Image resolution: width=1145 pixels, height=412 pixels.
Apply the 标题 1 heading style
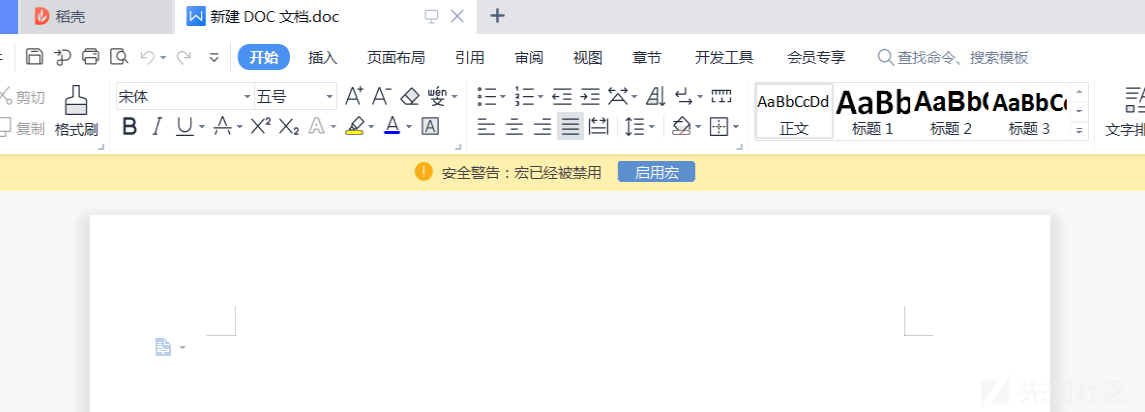pos(872,110)
